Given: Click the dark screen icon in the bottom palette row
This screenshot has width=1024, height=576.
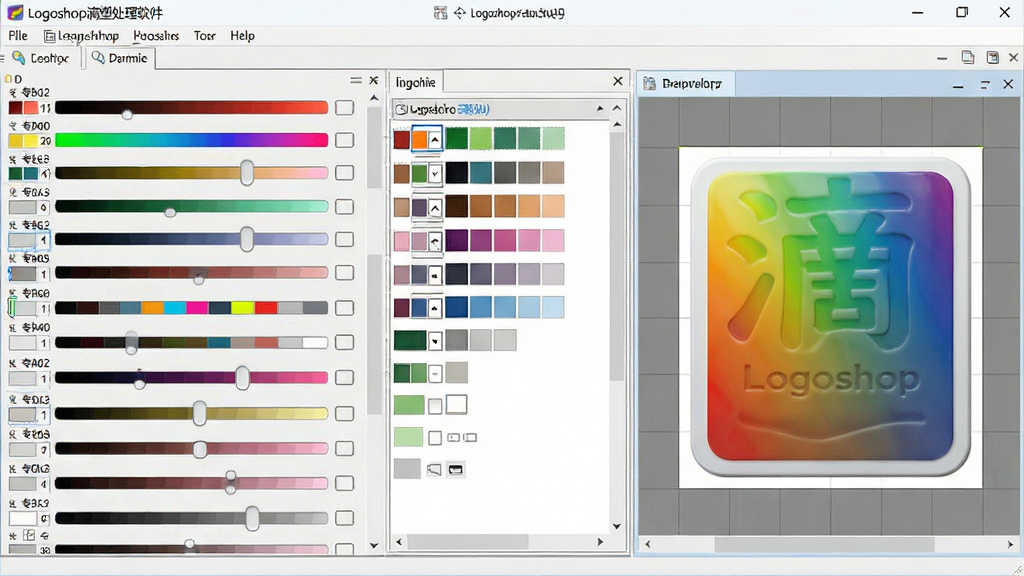Looking at the screenshot, I should (456, 470).
